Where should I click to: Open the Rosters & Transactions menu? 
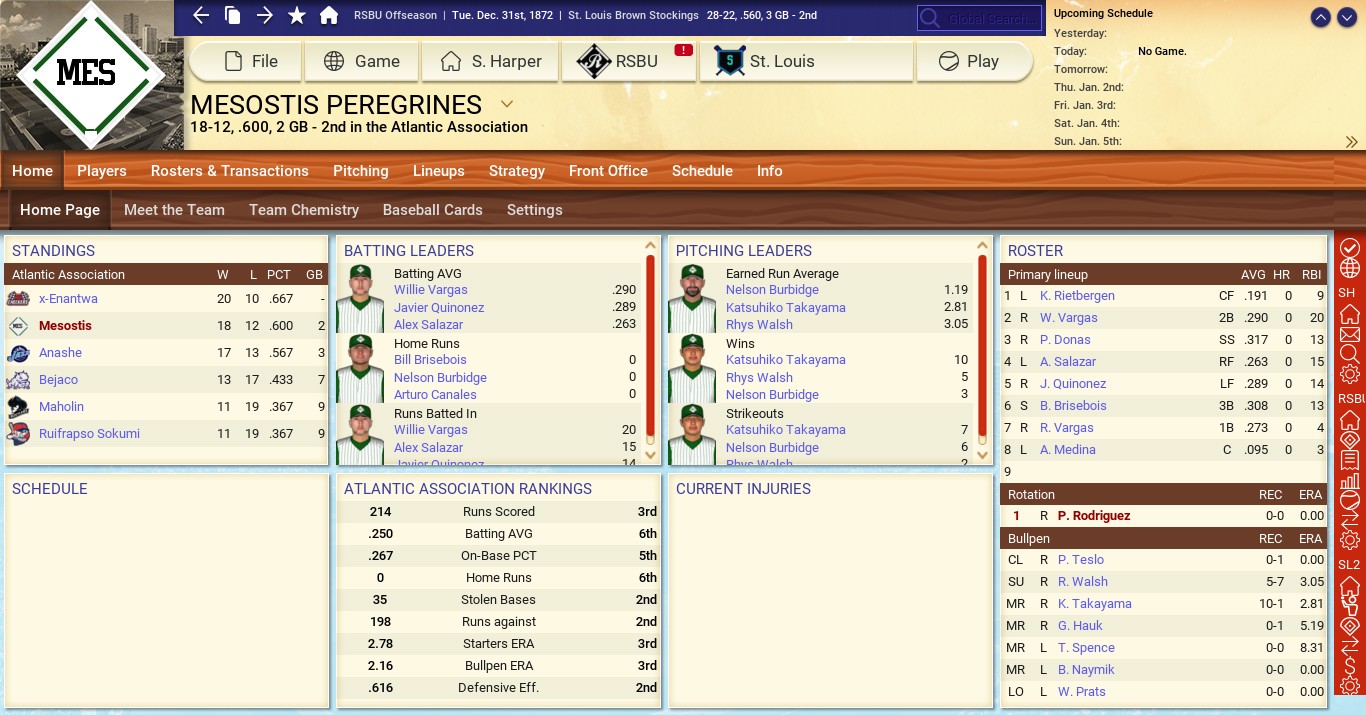(229, 171)
